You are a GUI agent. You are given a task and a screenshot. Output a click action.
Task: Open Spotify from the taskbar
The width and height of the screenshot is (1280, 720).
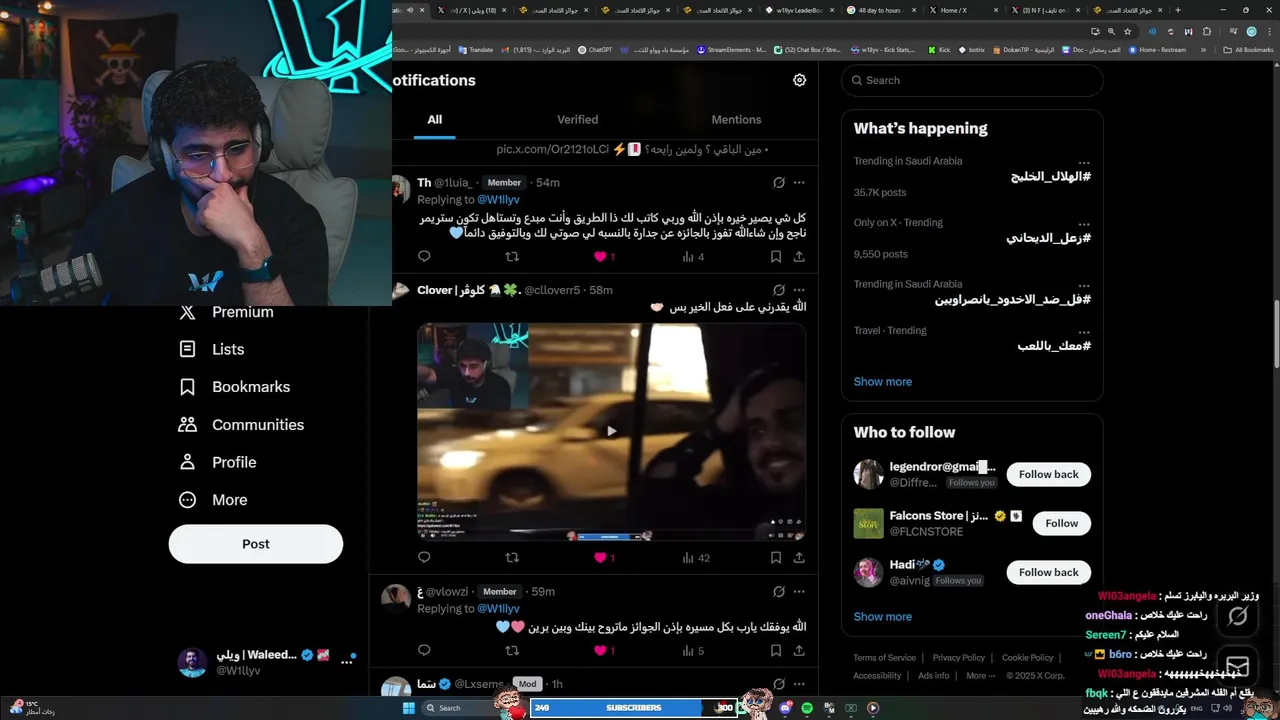tap(807, 708)
